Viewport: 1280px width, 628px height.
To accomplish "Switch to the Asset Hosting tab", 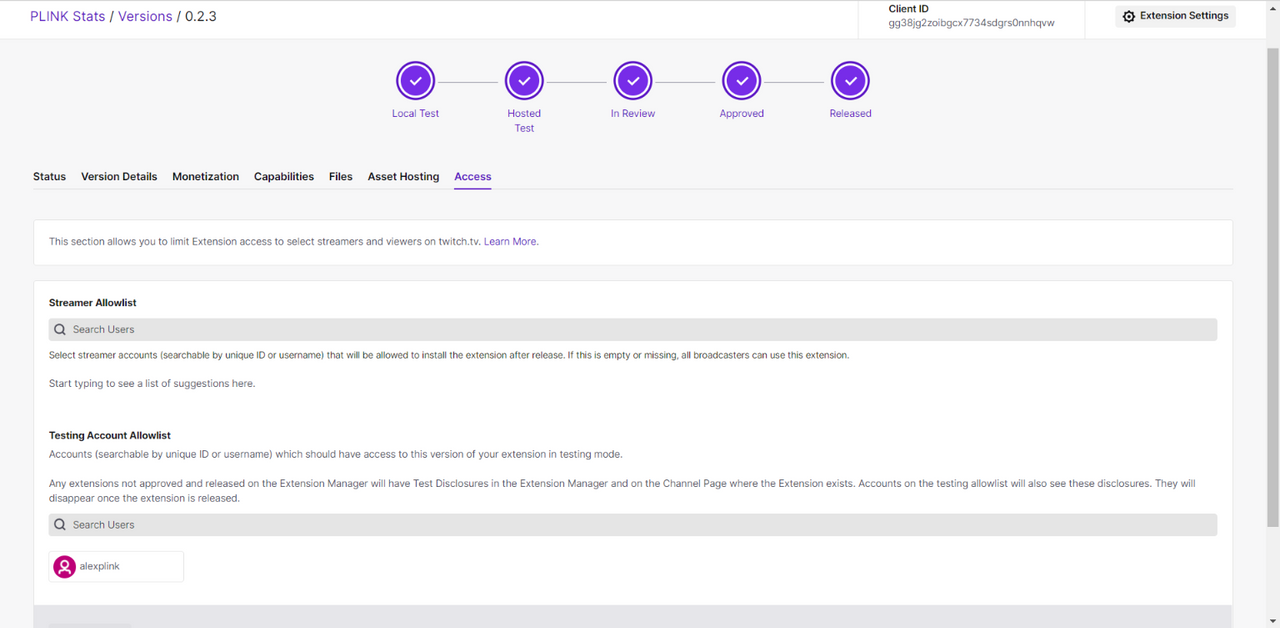I will (x=403, y=176).
